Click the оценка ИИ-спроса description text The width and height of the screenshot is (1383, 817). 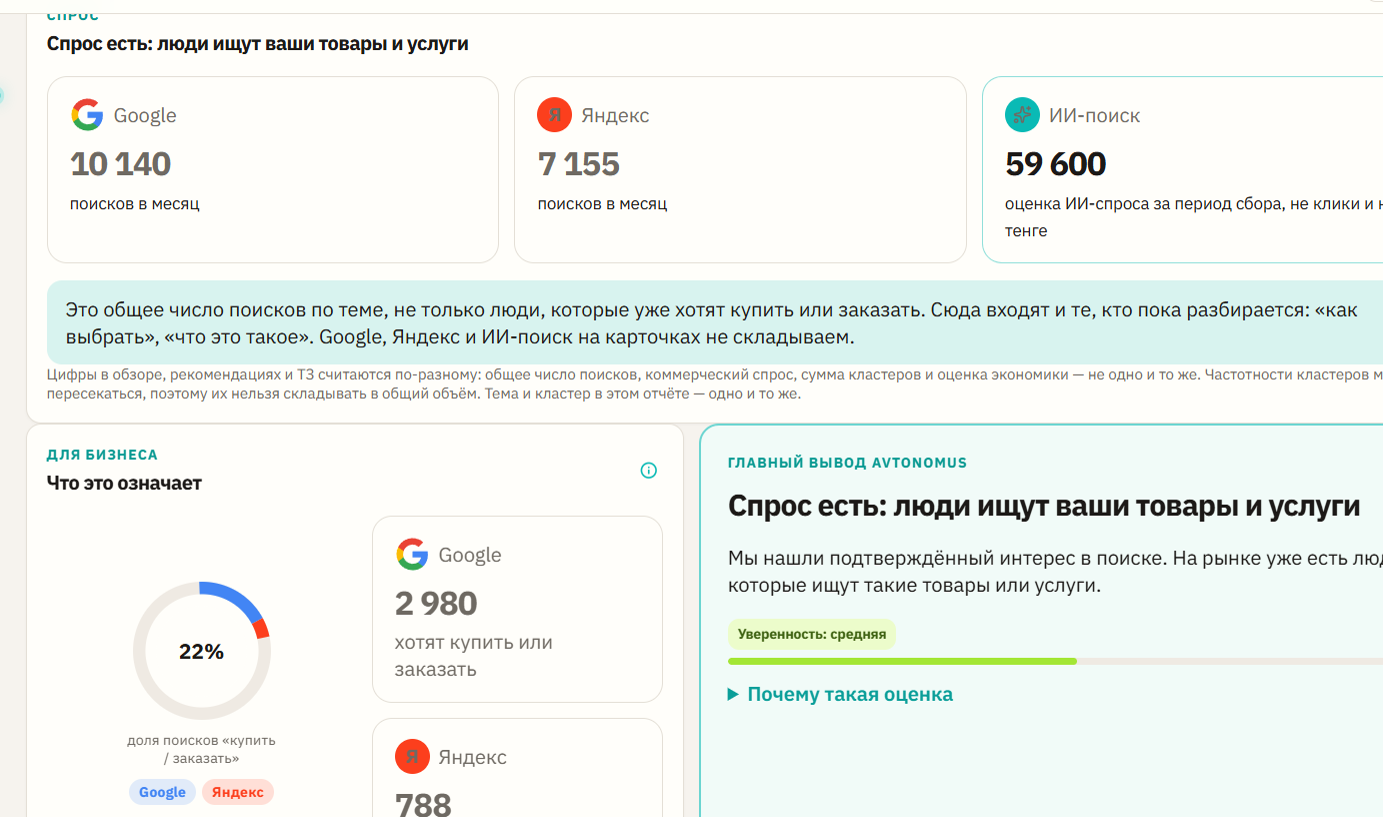[x=1194, y=217]
